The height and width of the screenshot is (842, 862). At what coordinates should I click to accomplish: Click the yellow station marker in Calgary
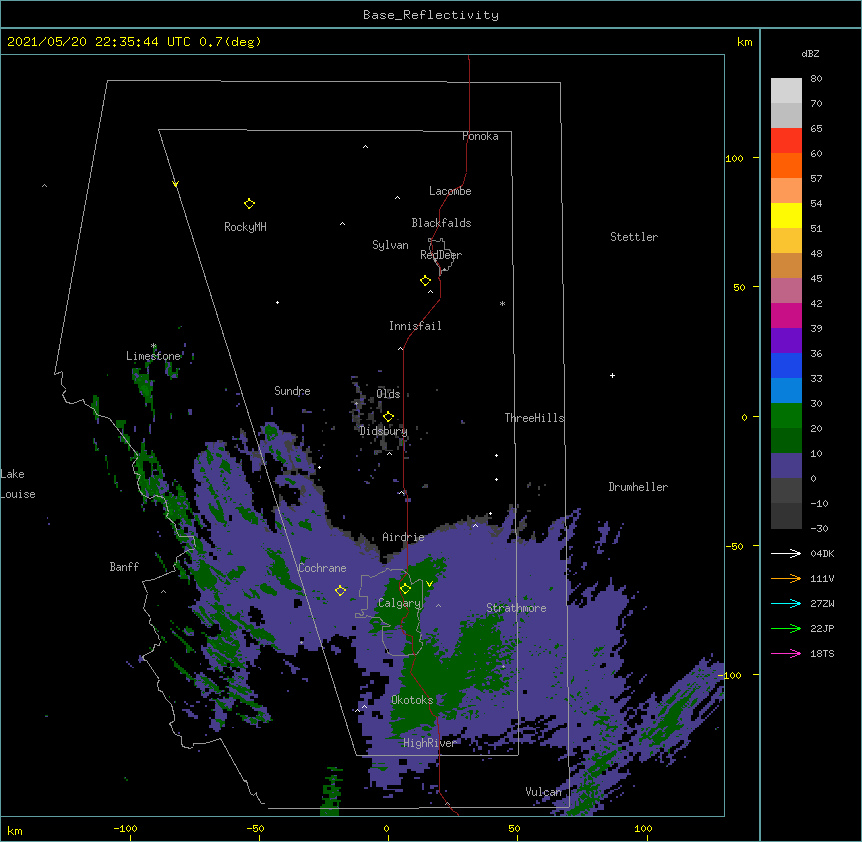tap(405, 589)
